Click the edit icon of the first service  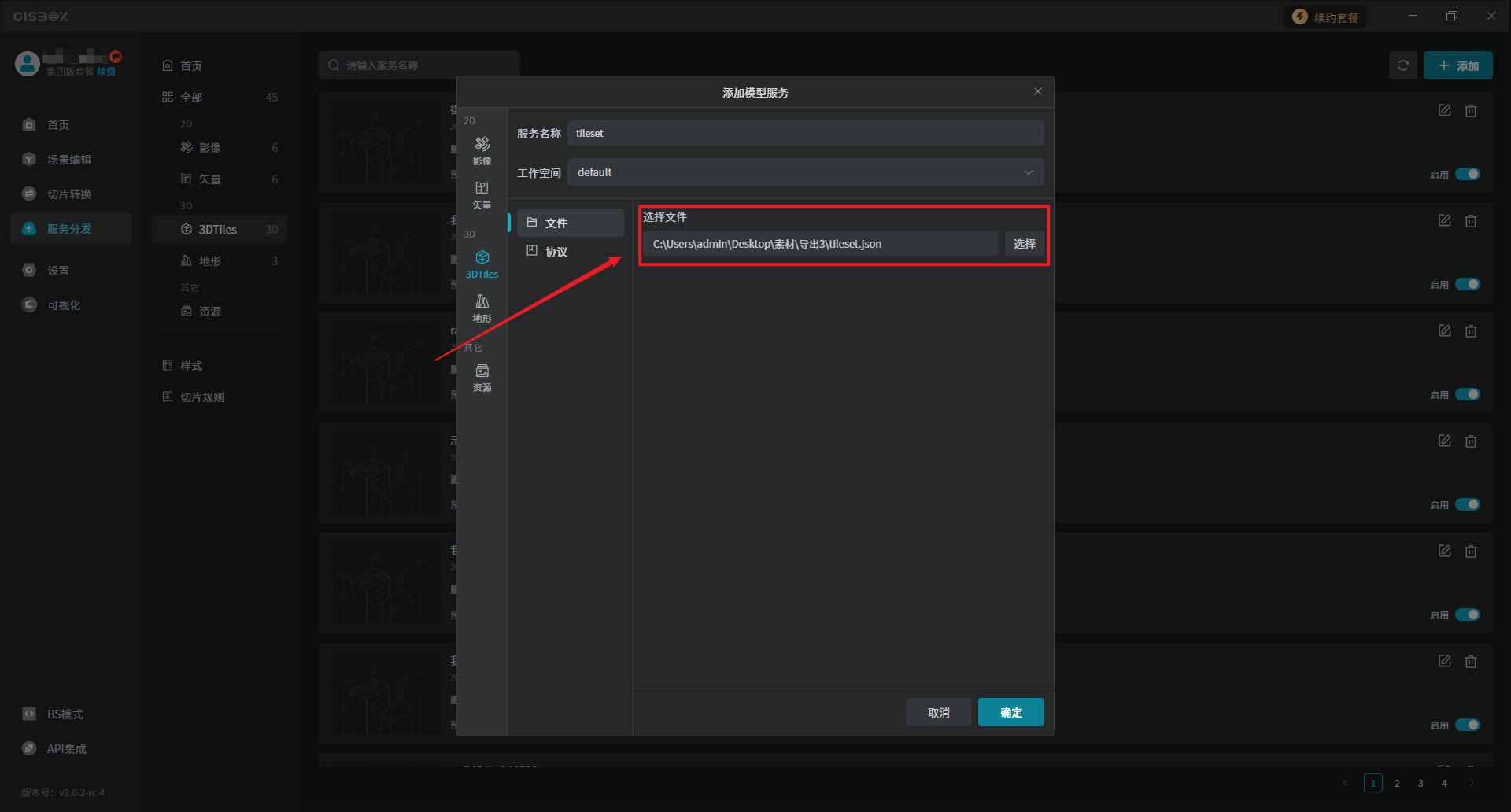point(1444,111)
